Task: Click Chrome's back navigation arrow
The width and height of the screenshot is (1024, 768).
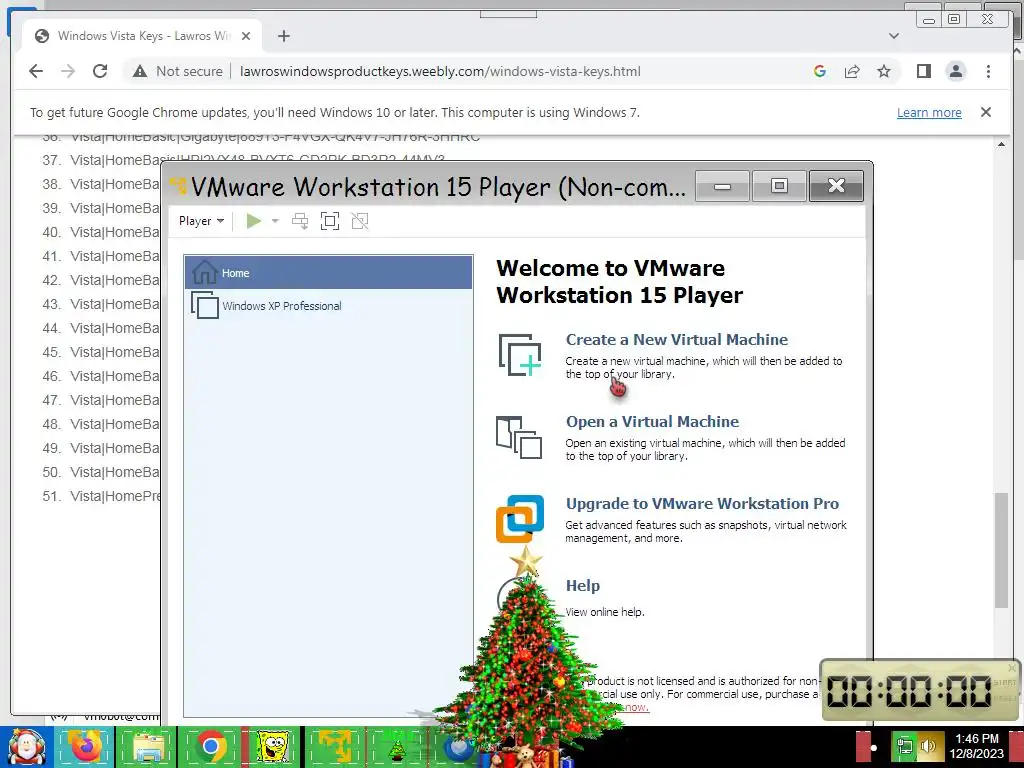Action: pyautogui.click(x=36, y=71)
